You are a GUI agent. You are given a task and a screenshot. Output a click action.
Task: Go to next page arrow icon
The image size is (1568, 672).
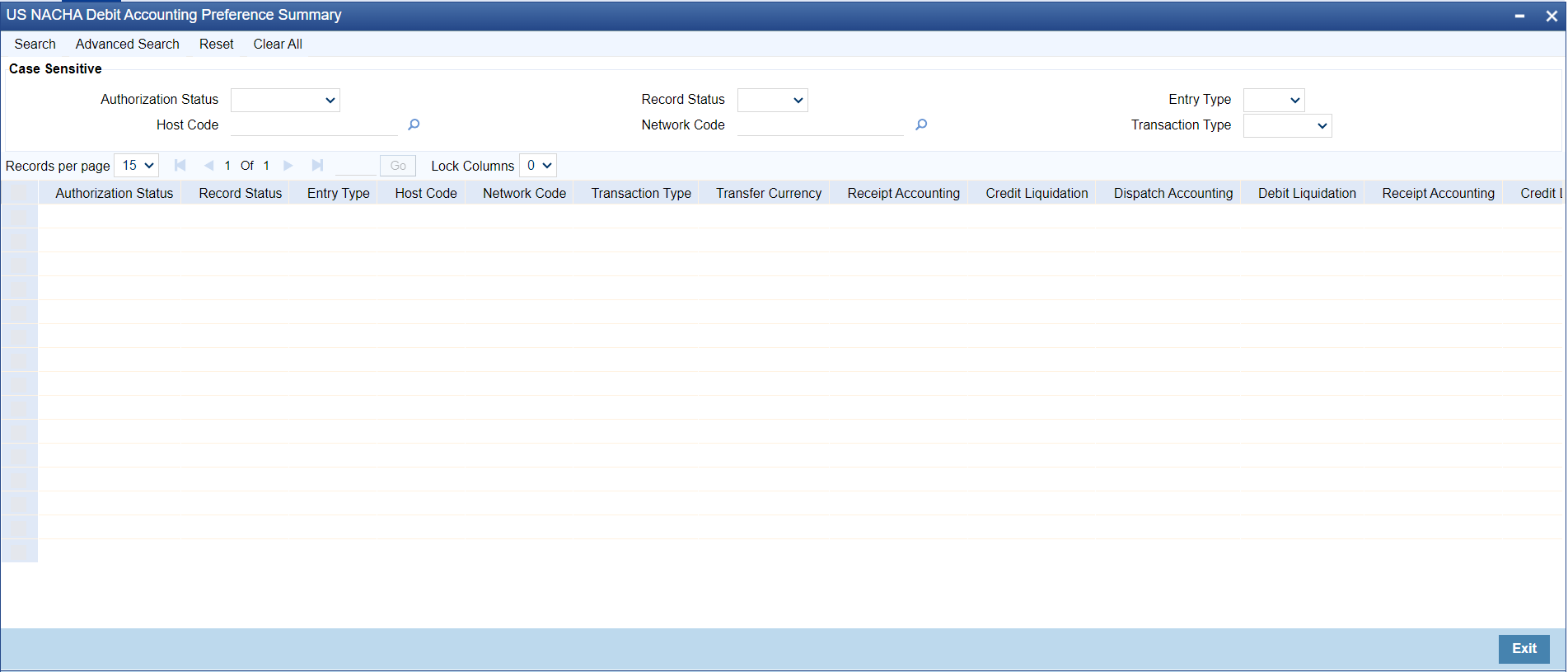click(x=288, y=166)
